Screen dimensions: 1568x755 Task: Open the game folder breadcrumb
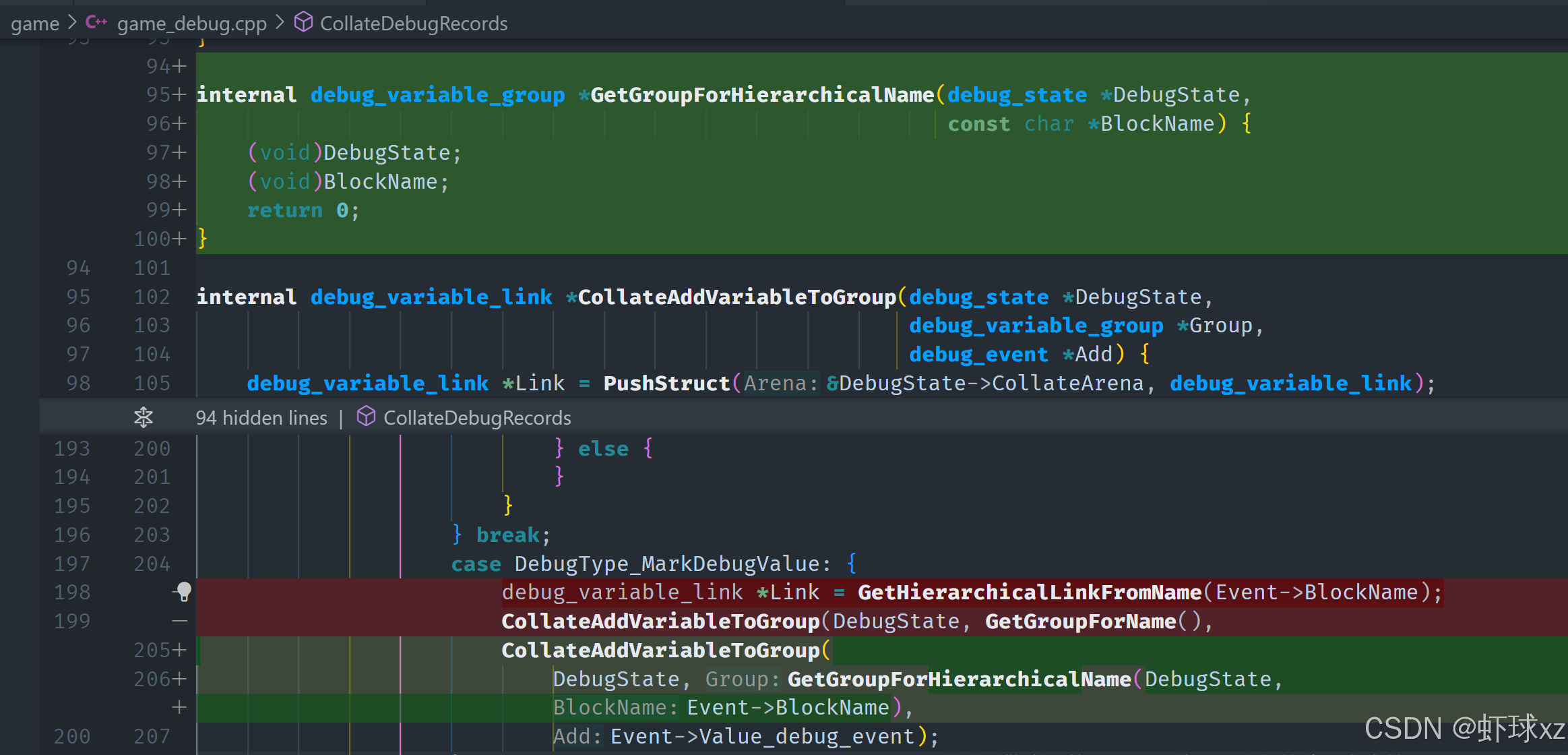pyautogui.click(x=35, y=24)
